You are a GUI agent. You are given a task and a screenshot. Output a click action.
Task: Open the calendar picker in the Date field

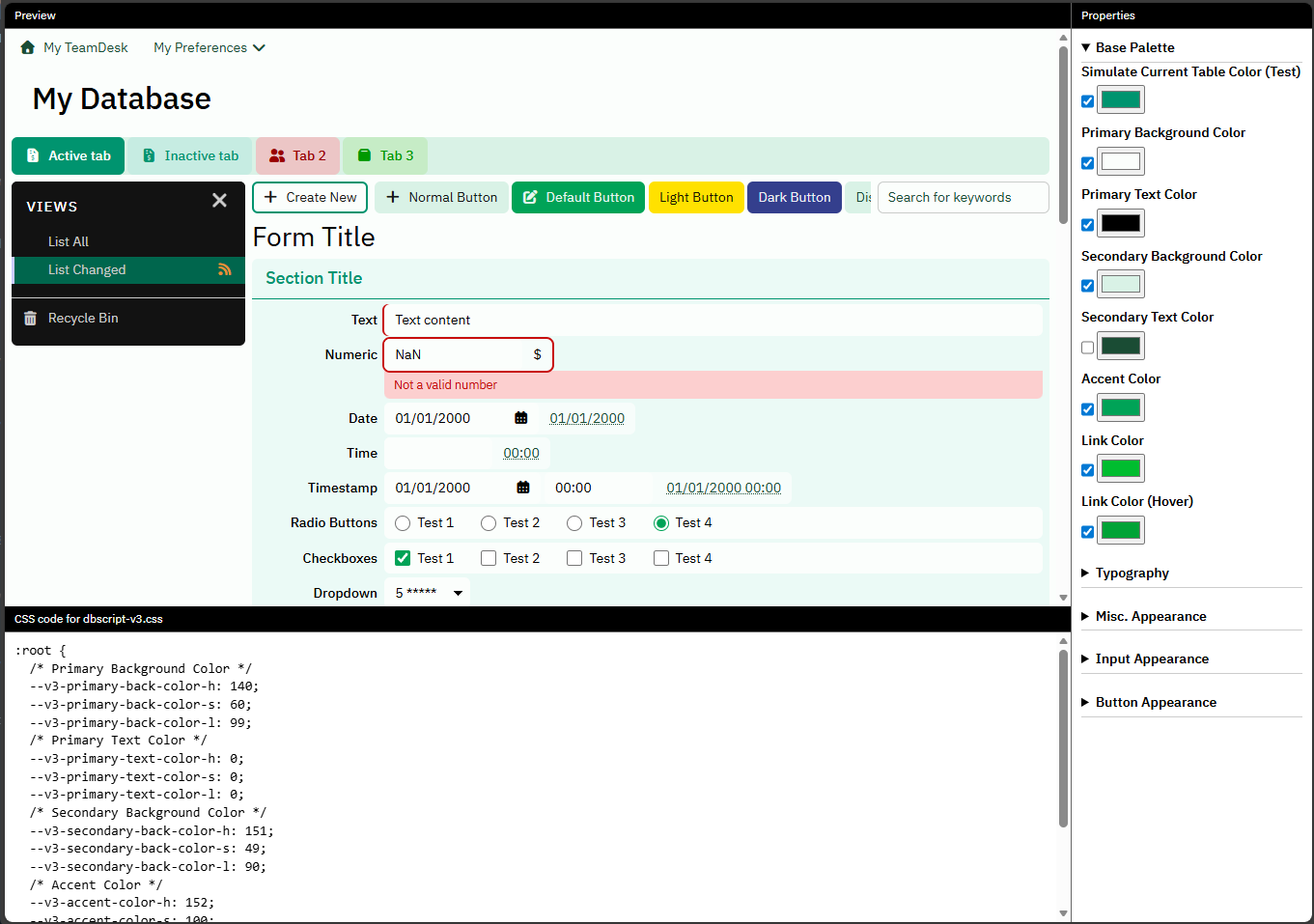[x=520, y=418]
